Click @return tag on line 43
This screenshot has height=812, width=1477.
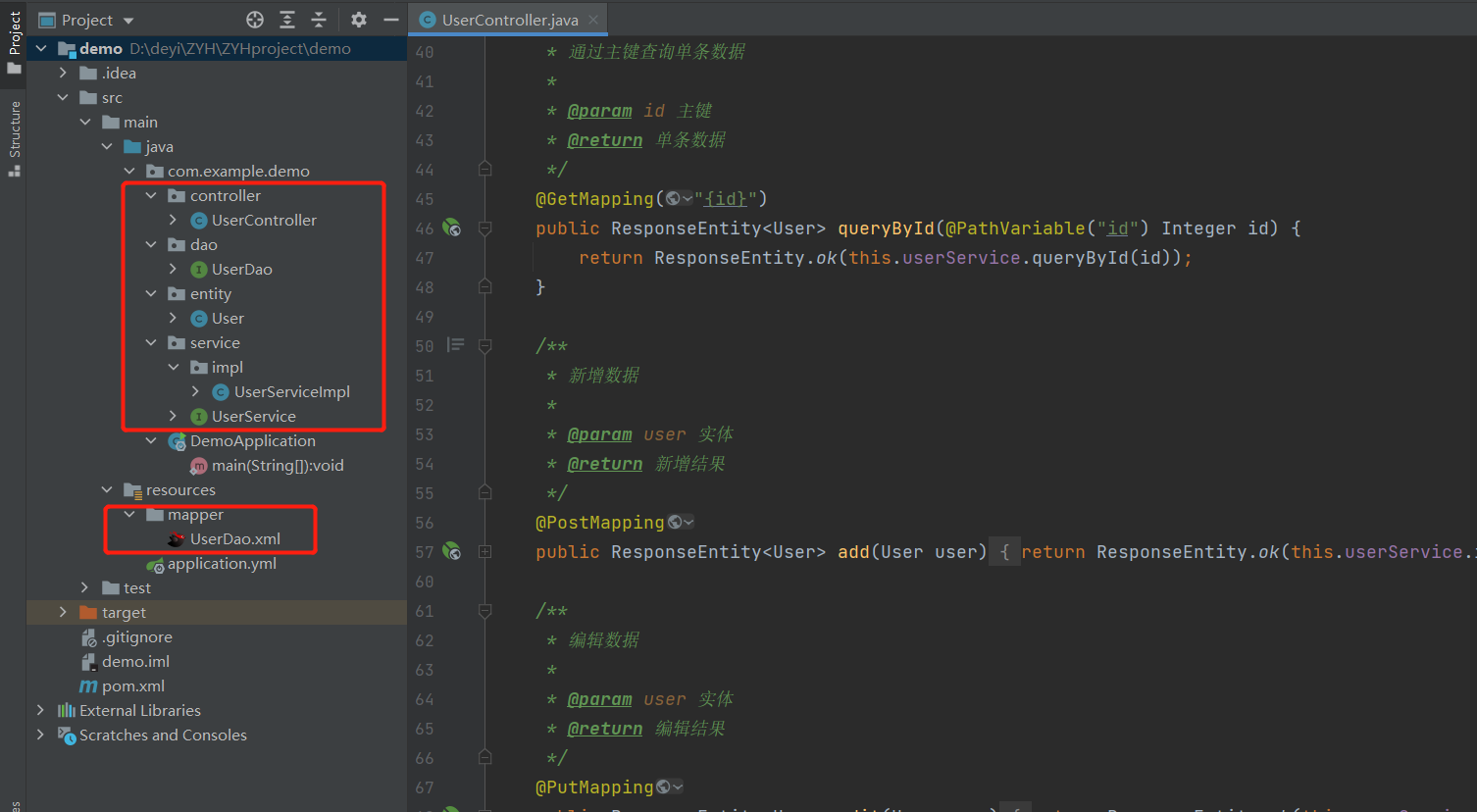point(605,140)
